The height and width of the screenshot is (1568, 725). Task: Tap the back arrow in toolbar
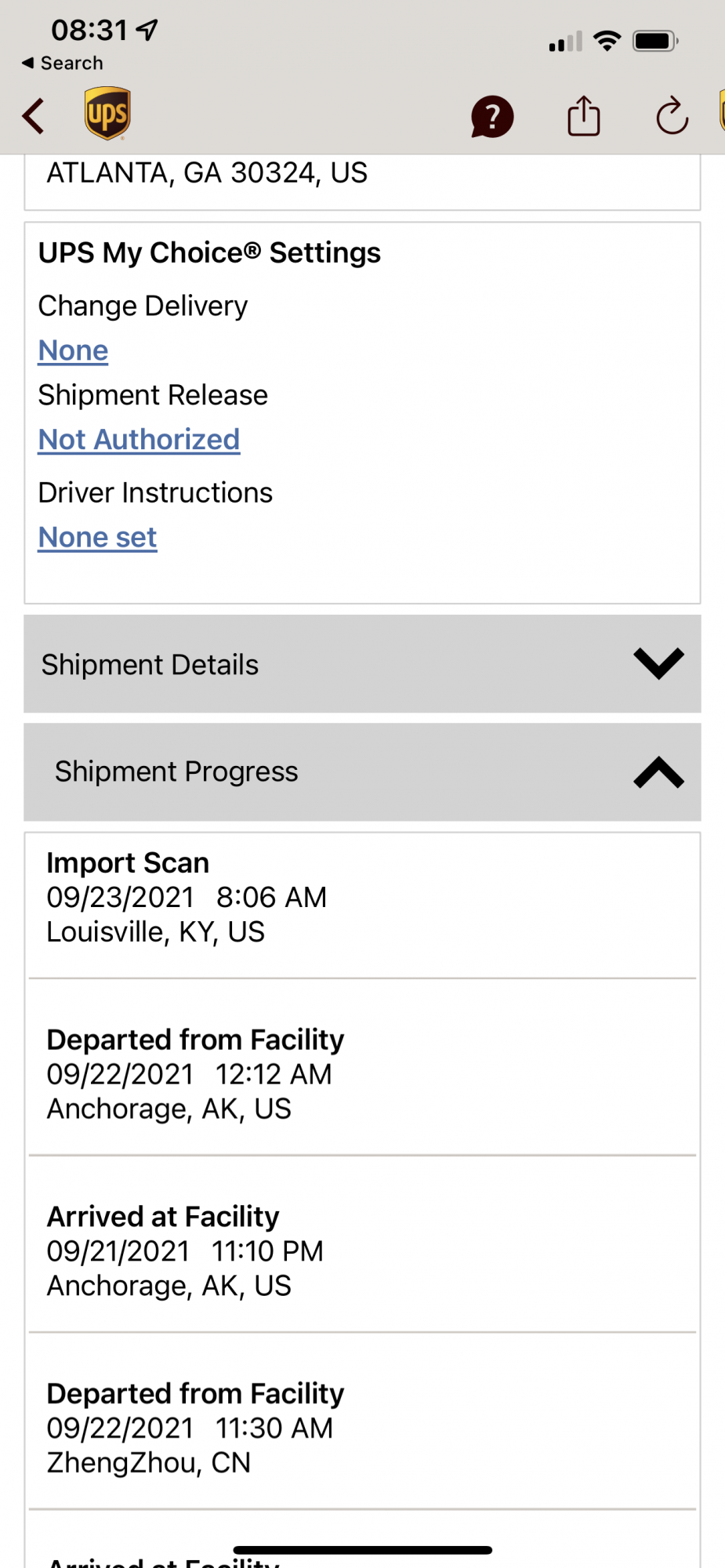point(34,117)
